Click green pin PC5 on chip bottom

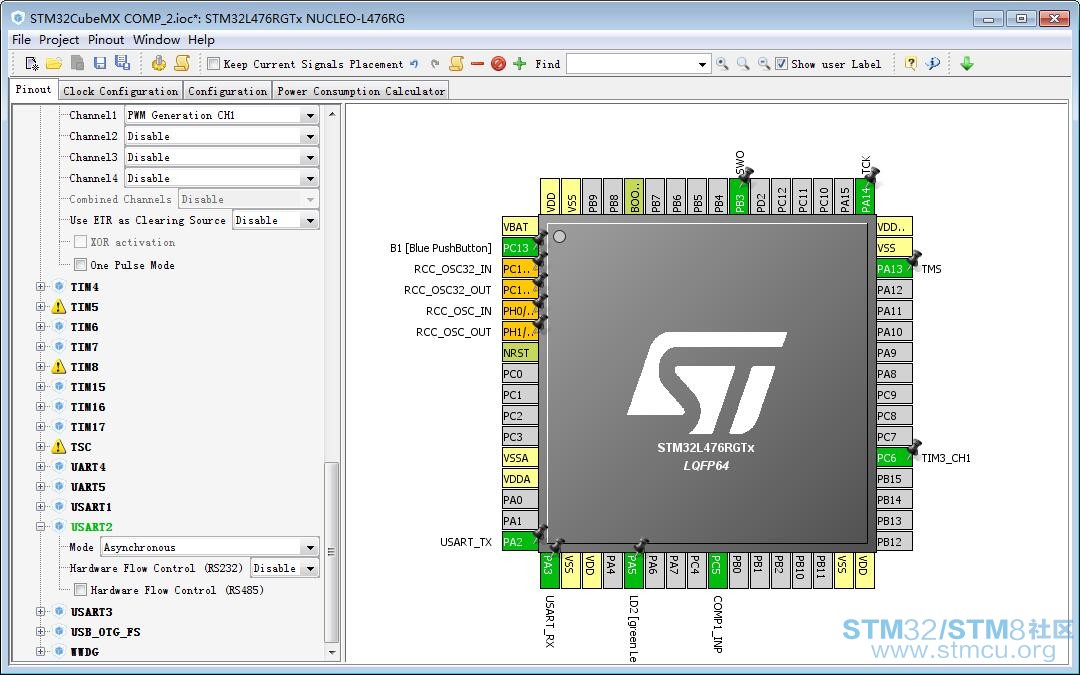[x=716, y=570]
